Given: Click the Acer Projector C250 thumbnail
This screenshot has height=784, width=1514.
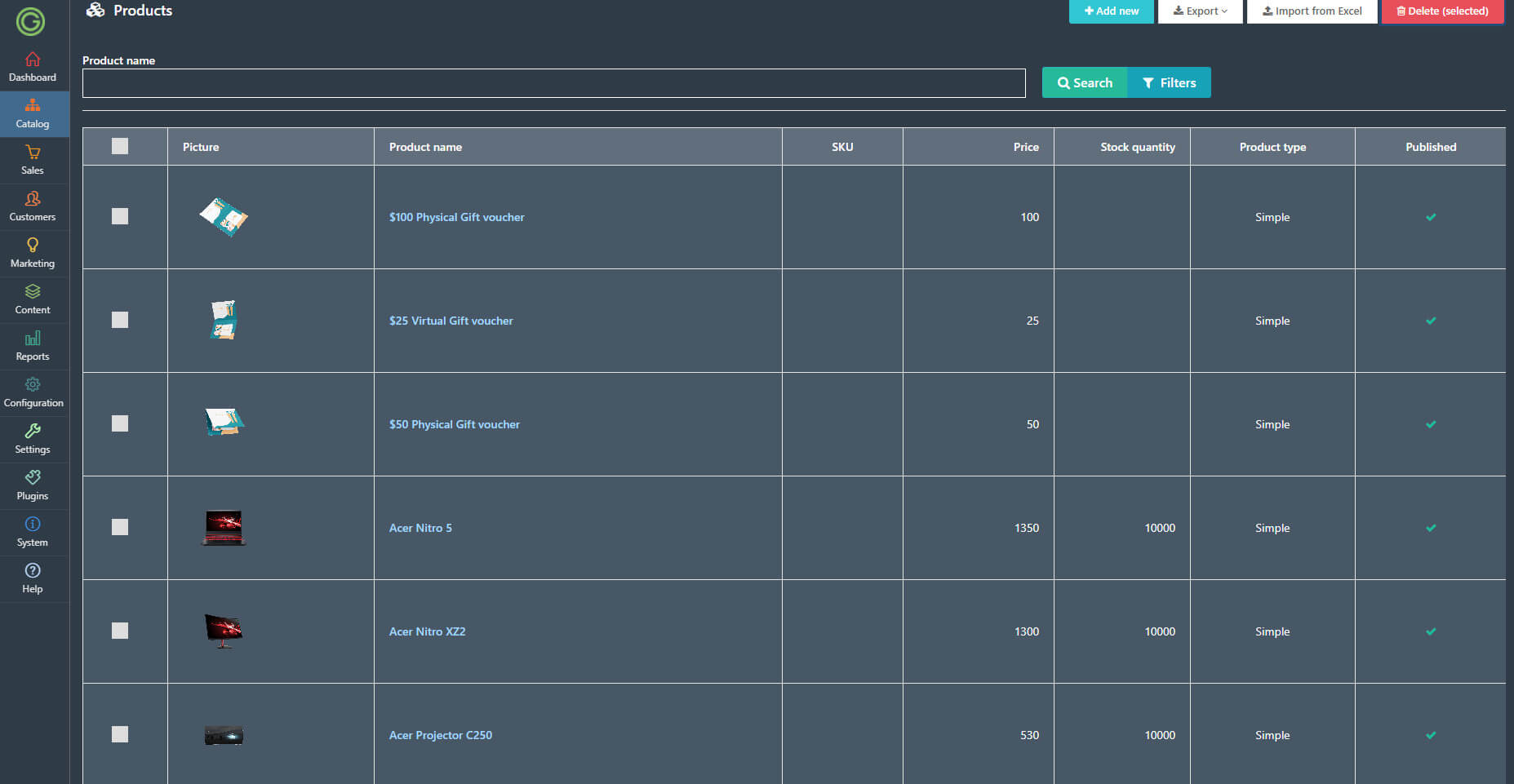Looking at the screenshot, I should click(x=224, y=735).
